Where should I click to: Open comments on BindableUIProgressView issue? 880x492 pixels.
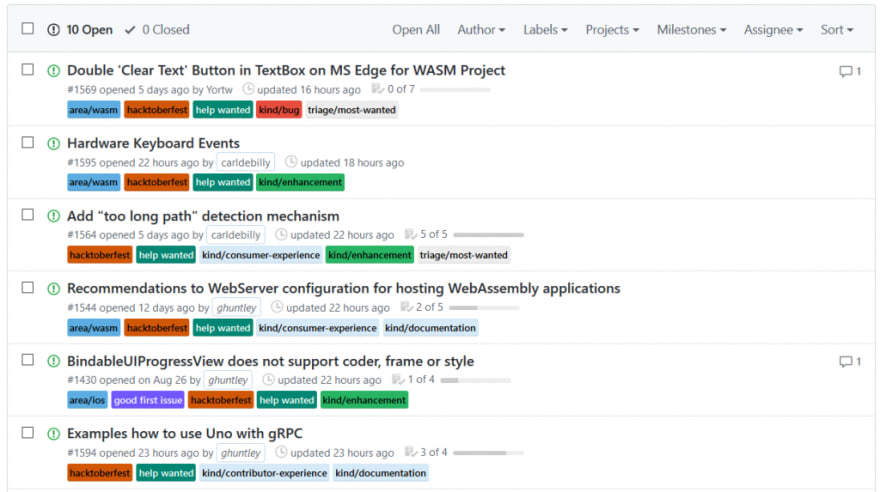click(x=850, y=362)
